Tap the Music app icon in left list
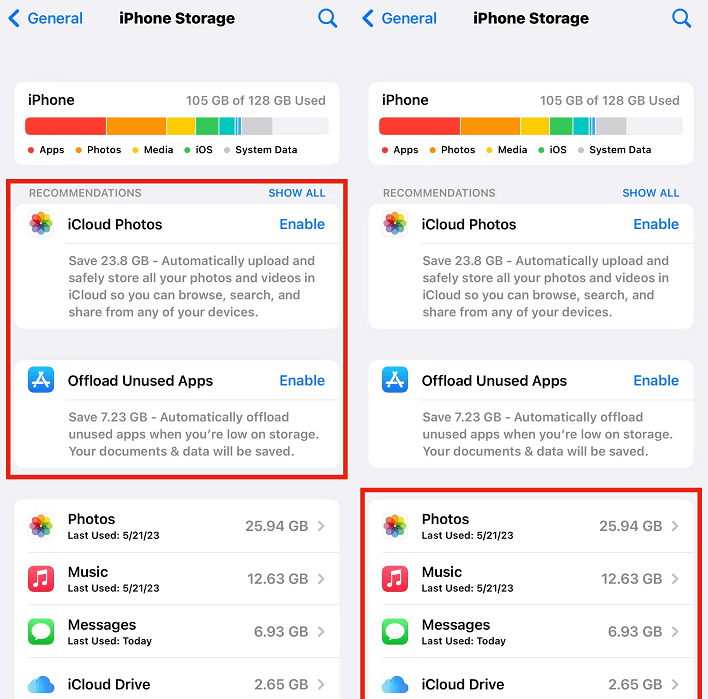Screen dimensions: 708x699 coord(41,578)
